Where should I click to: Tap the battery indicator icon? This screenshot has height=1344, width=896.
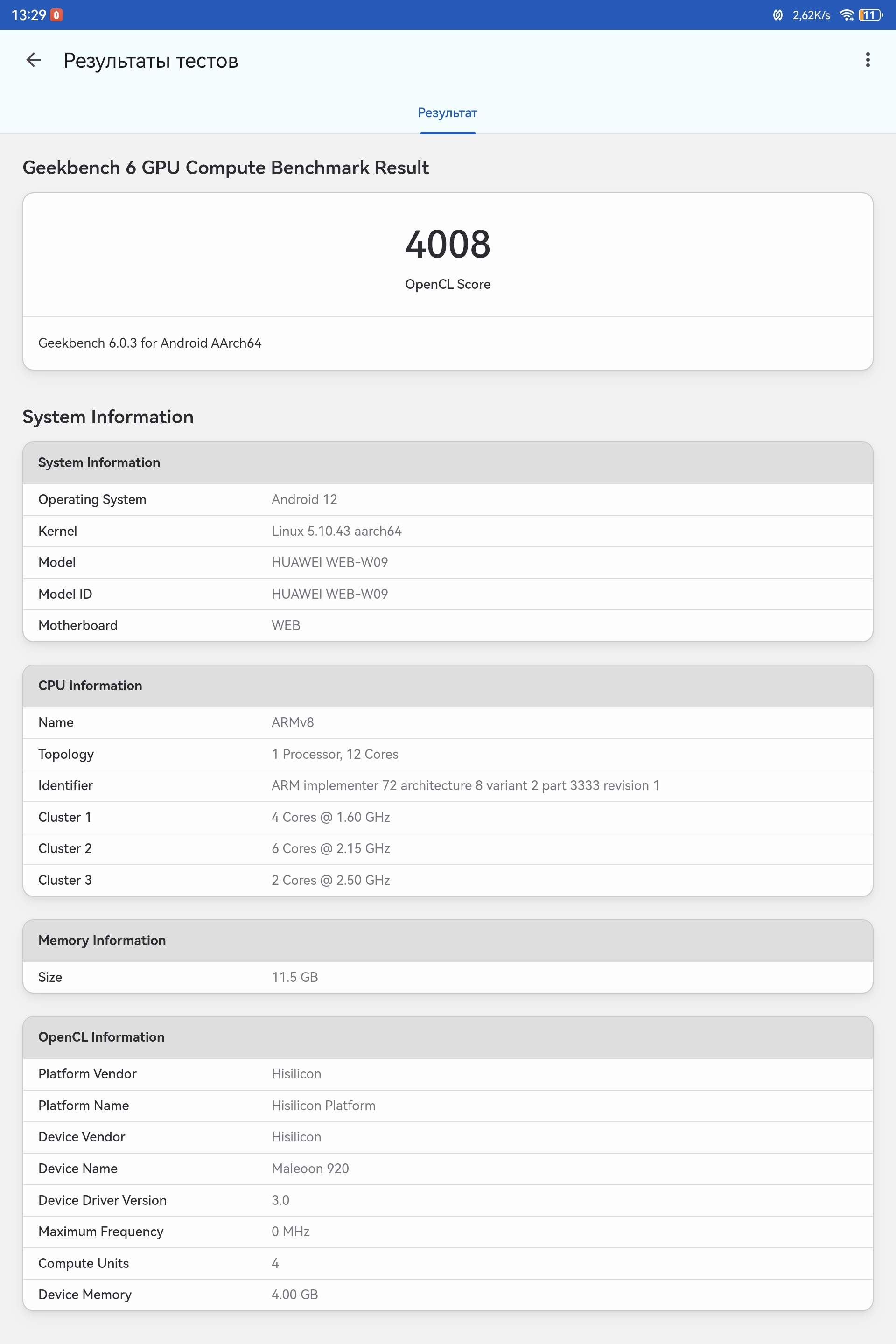(870, 15)
